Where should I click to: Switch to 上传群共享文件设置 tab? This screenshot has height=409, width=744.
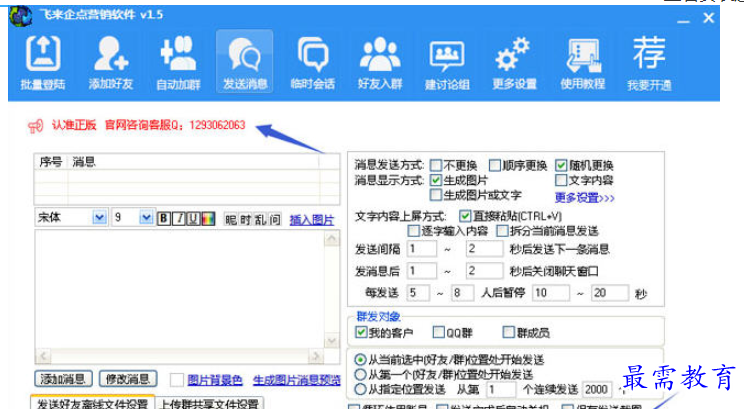[209, 403]
